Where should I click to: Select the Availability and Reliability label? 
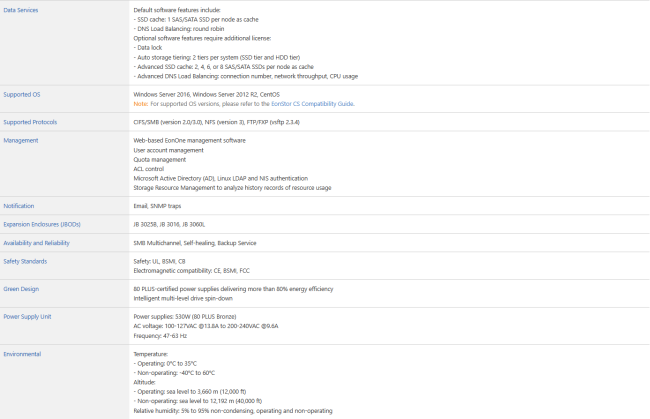tap(36, 243)
